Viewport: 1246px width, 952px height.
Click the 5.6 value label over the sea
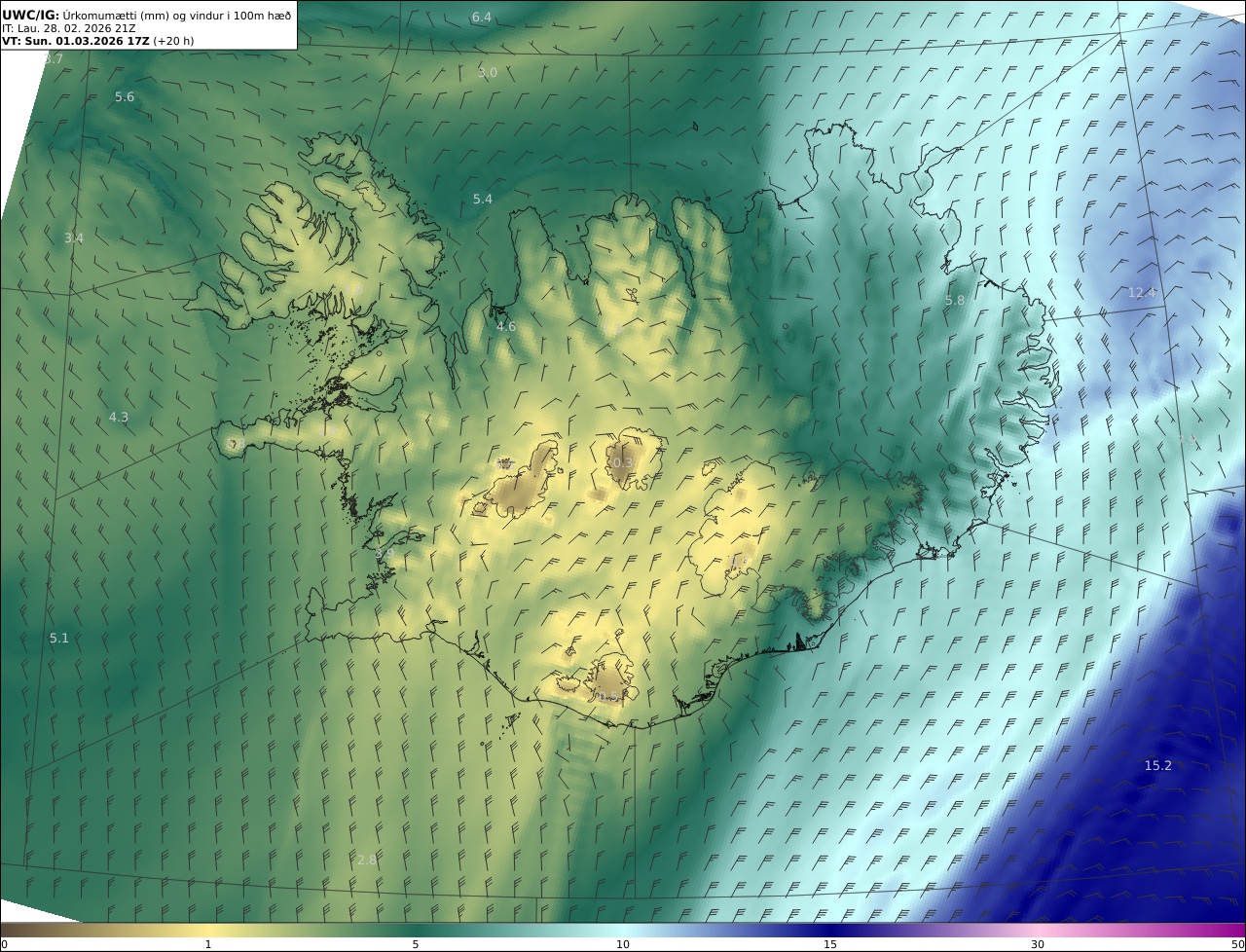[x=125, y=97]
